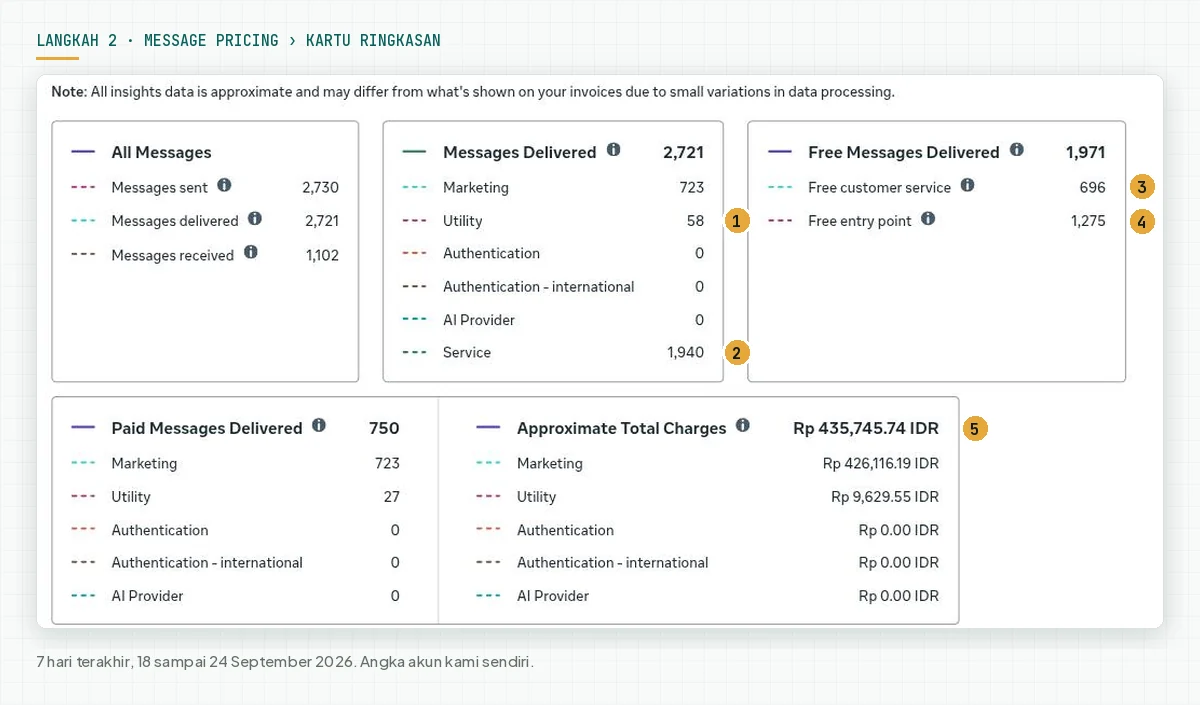Screen dimensions: 1200x705
Task: Click the Free entry point label
Action: [x=860, y=221]
